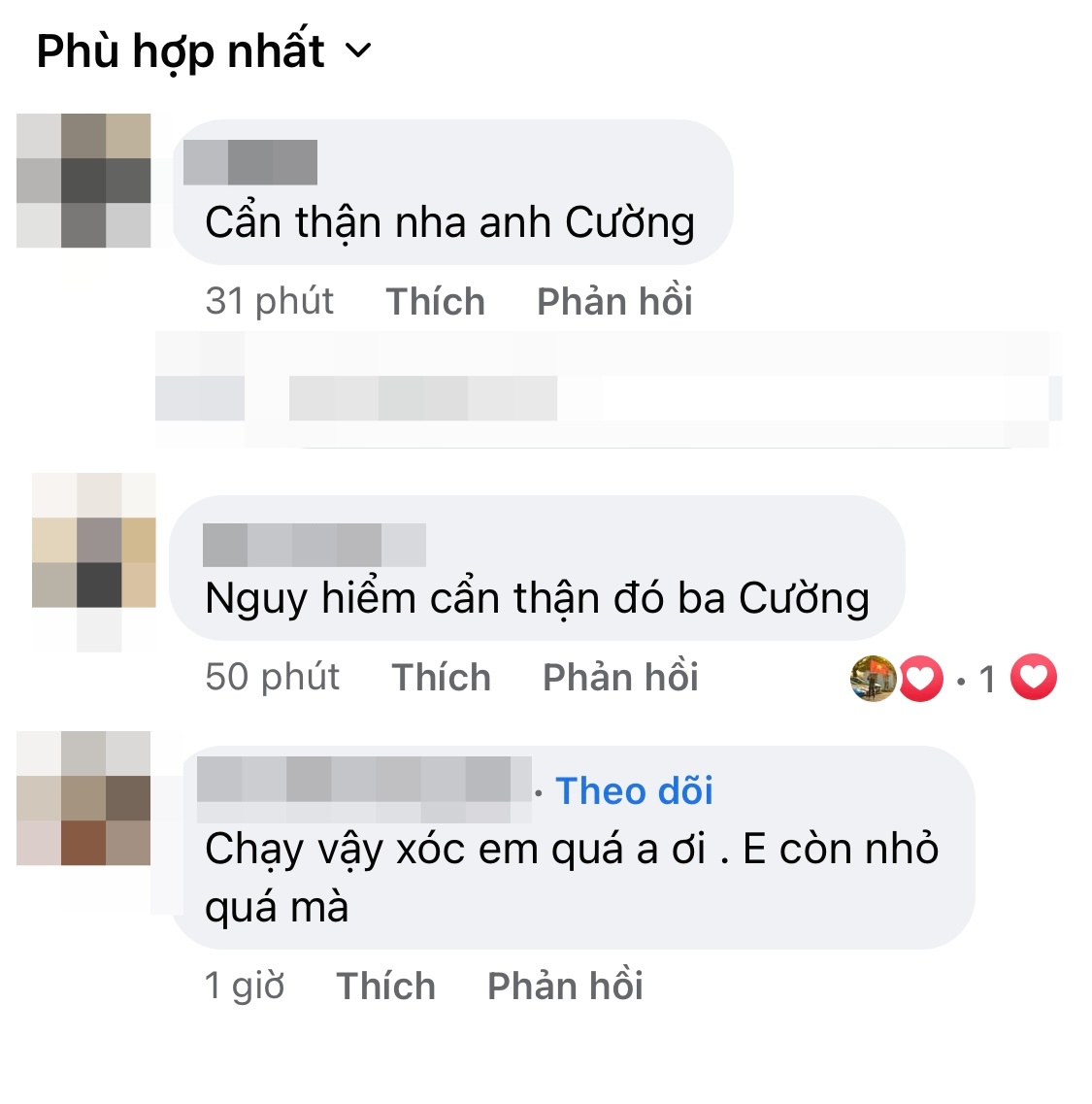Open blurred name above 'Nguy hiểm cẩn thận đó ba Cường'

[314, 545]
